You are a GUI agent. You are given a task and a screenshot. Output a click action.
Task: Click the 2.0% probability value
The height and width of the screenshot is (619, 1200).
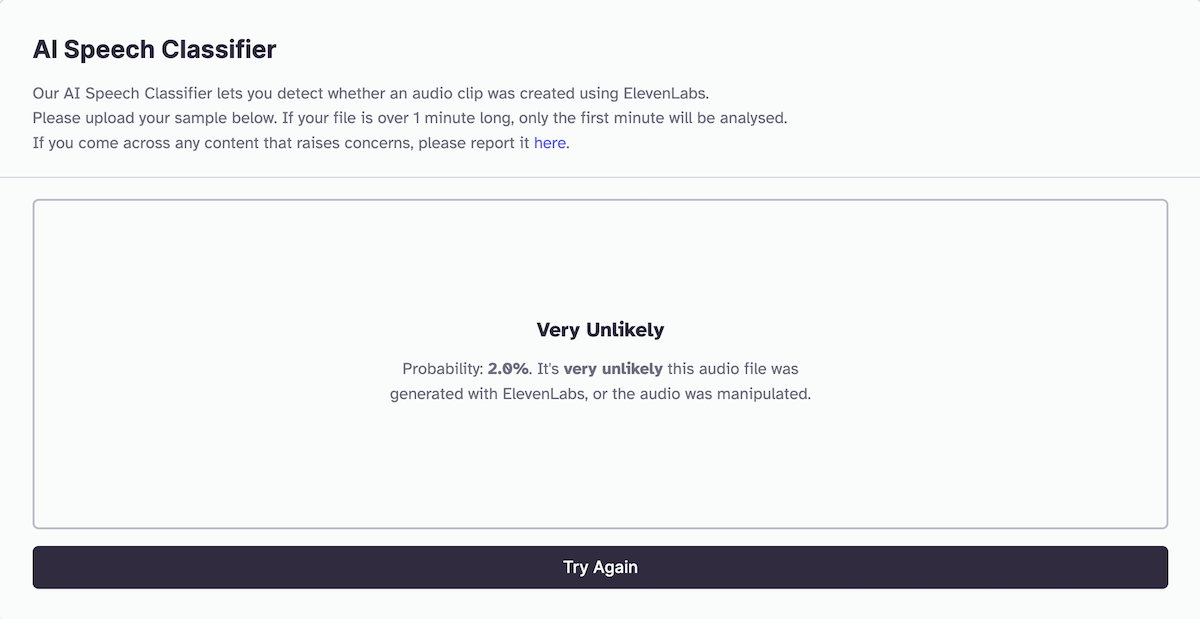[507, 368]
